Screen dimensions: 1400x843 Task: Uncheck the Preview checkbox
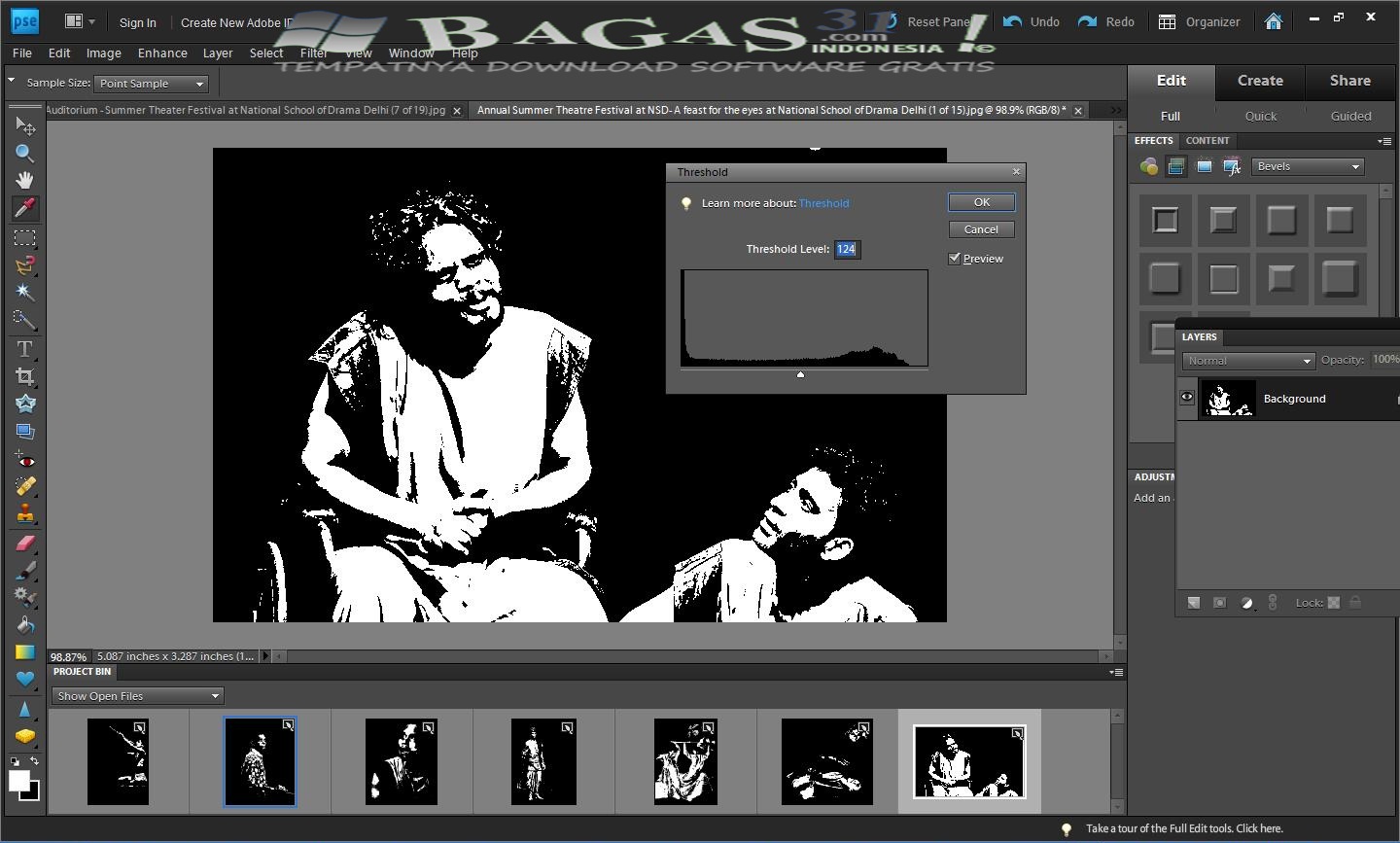pyautogui.click(x=955, y=259)
